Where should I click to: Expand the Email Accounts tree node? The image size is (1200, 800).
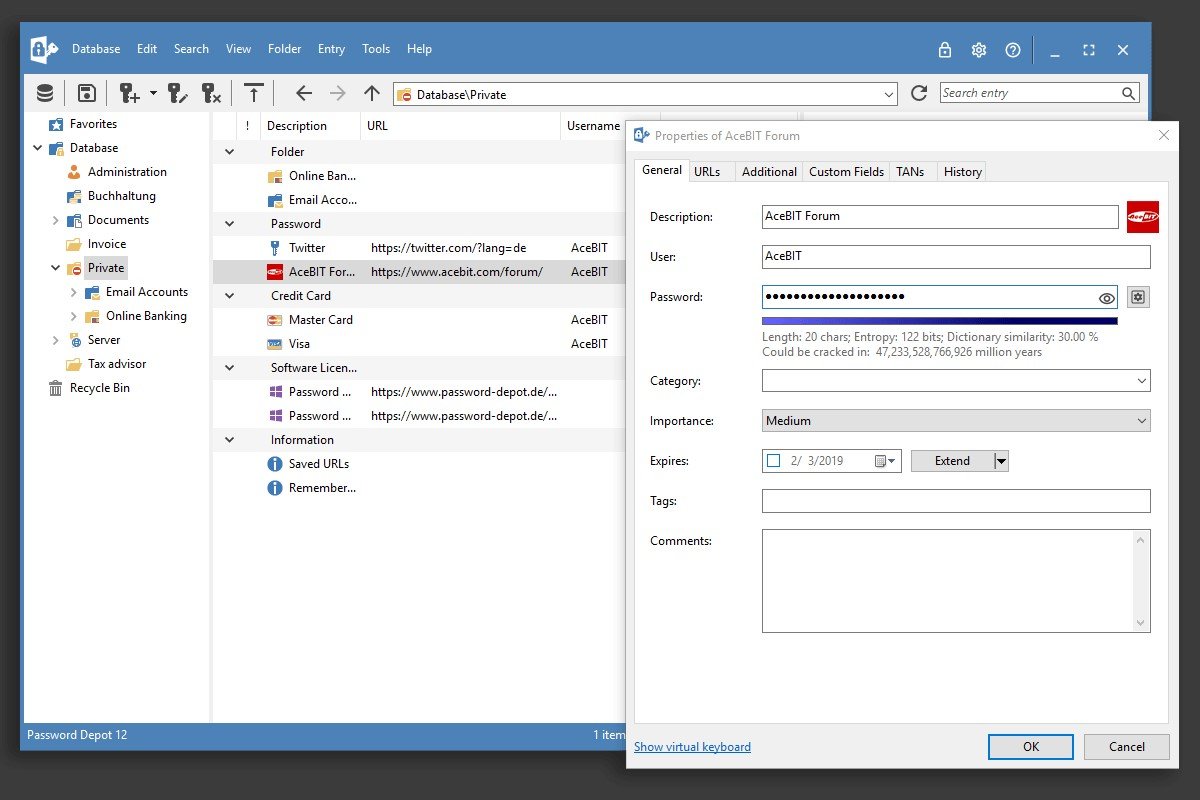click(74, 292)
